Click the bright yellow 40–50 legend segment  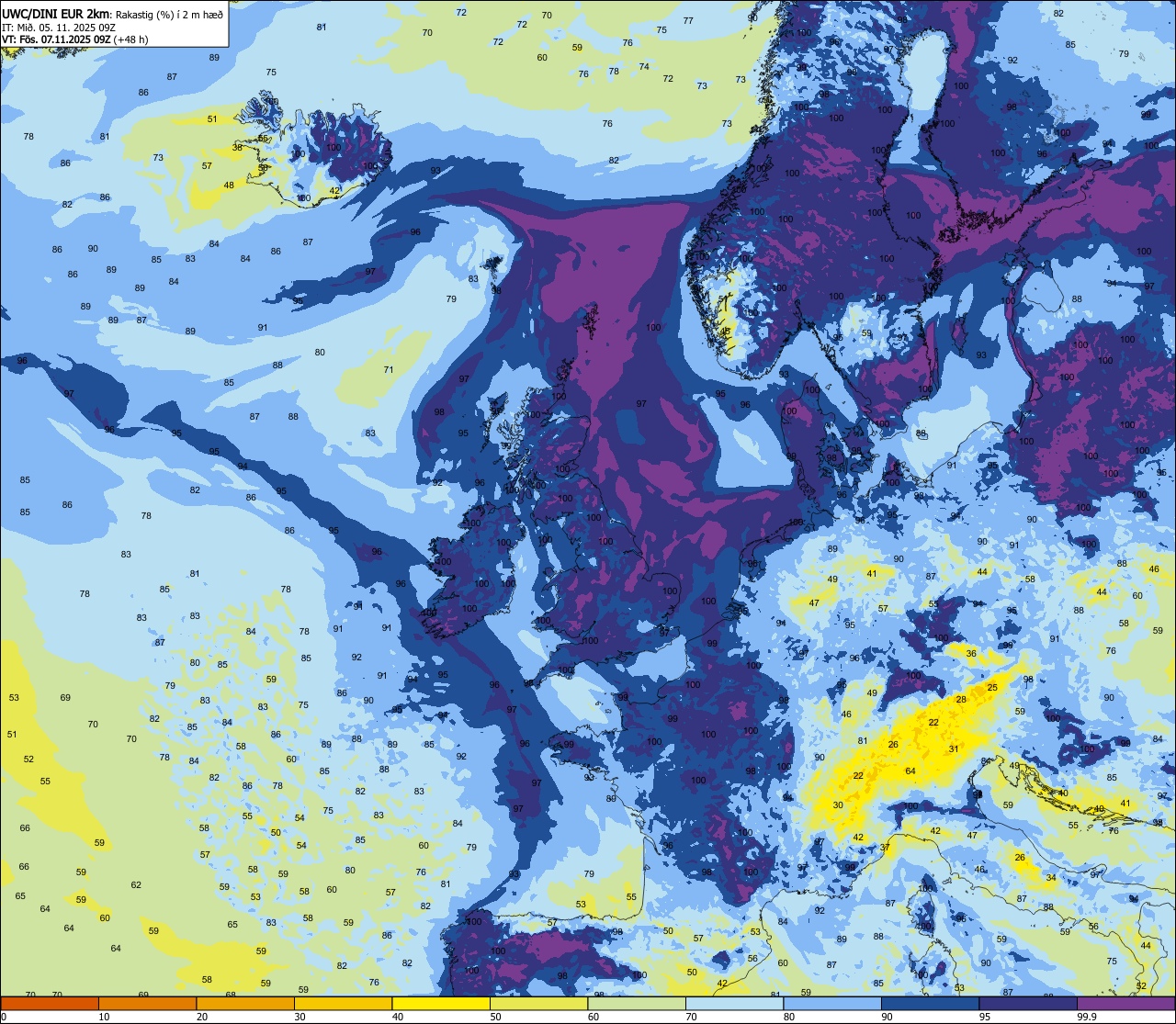coord(441,1003)
